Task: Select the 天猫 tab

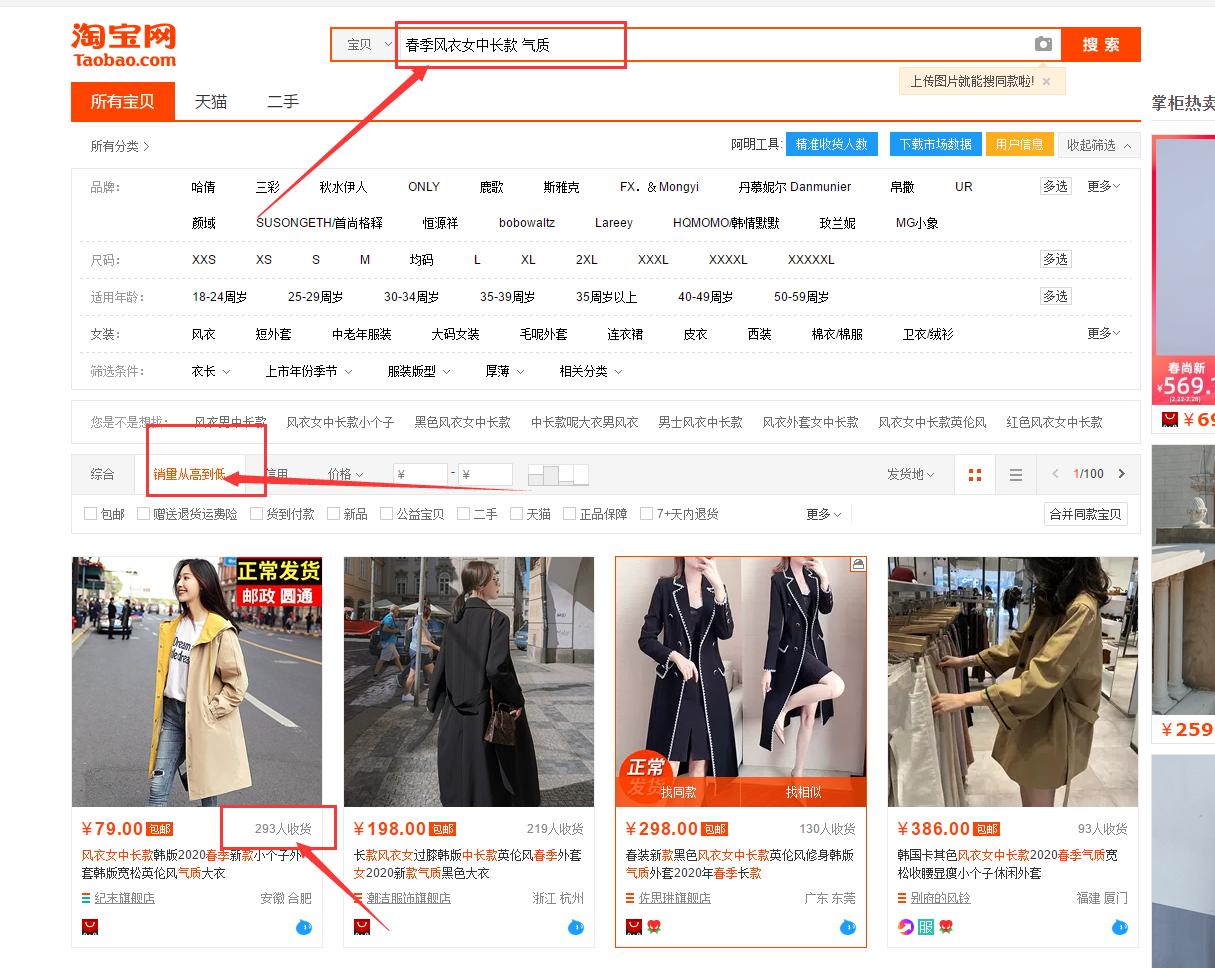Action: pos(210,101)
